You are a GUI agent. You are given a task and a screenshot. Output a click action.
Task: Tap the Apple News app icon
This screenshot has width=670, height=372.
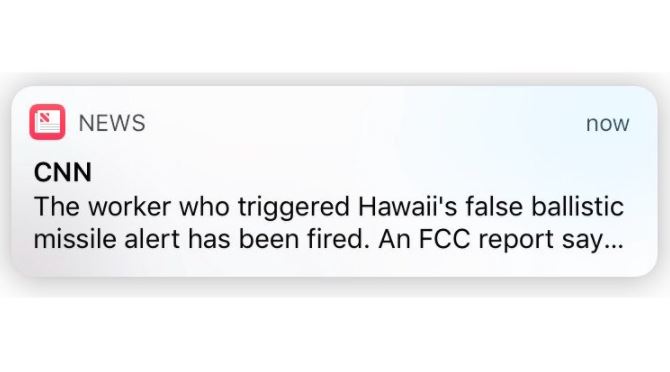(x=47, y=122)
